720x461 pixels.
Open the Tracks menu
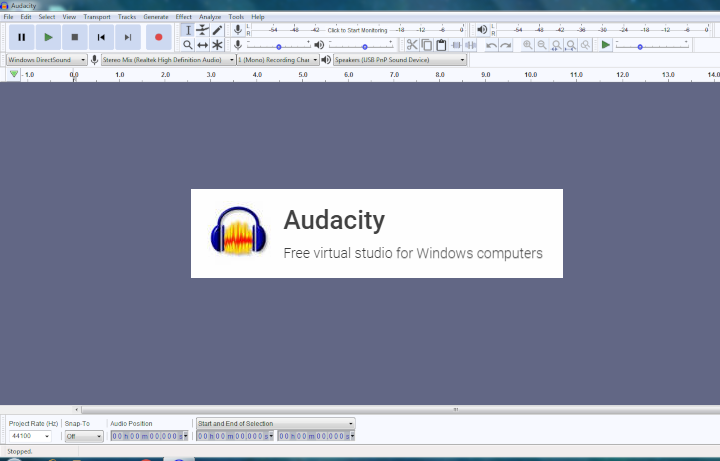coord(127,17)
